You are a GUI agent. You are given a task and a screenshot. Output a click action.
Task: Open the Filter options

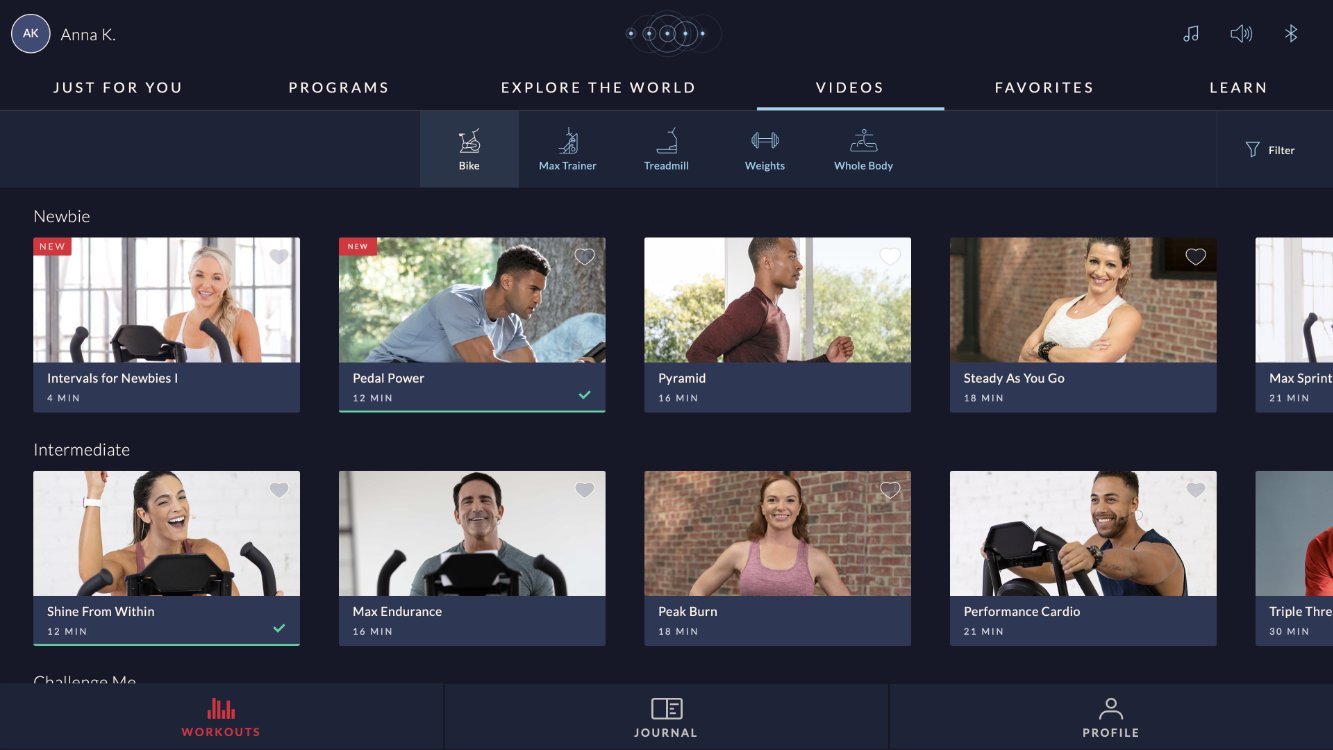[1270, 150]
